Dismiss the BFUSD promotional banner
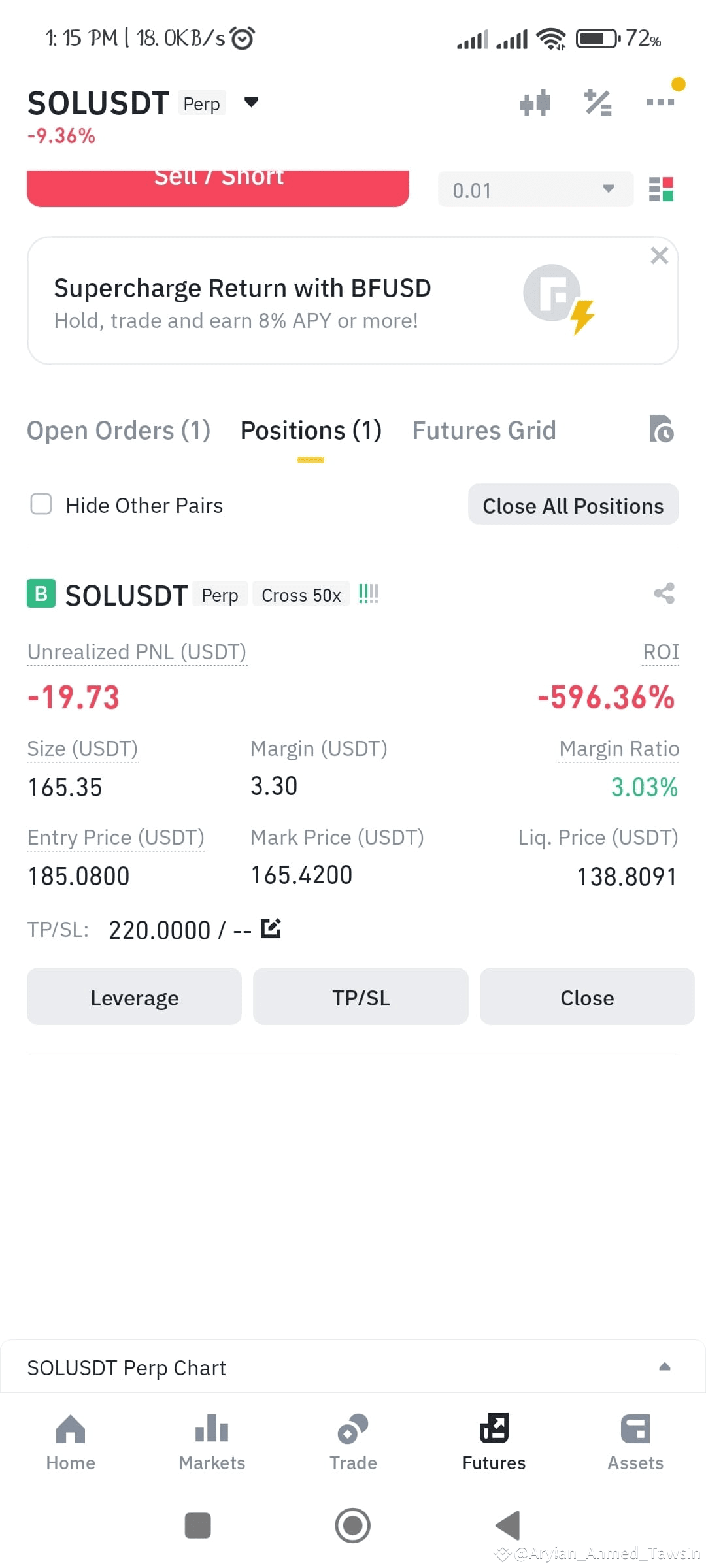706x1568 pixels. coord(659,255)
